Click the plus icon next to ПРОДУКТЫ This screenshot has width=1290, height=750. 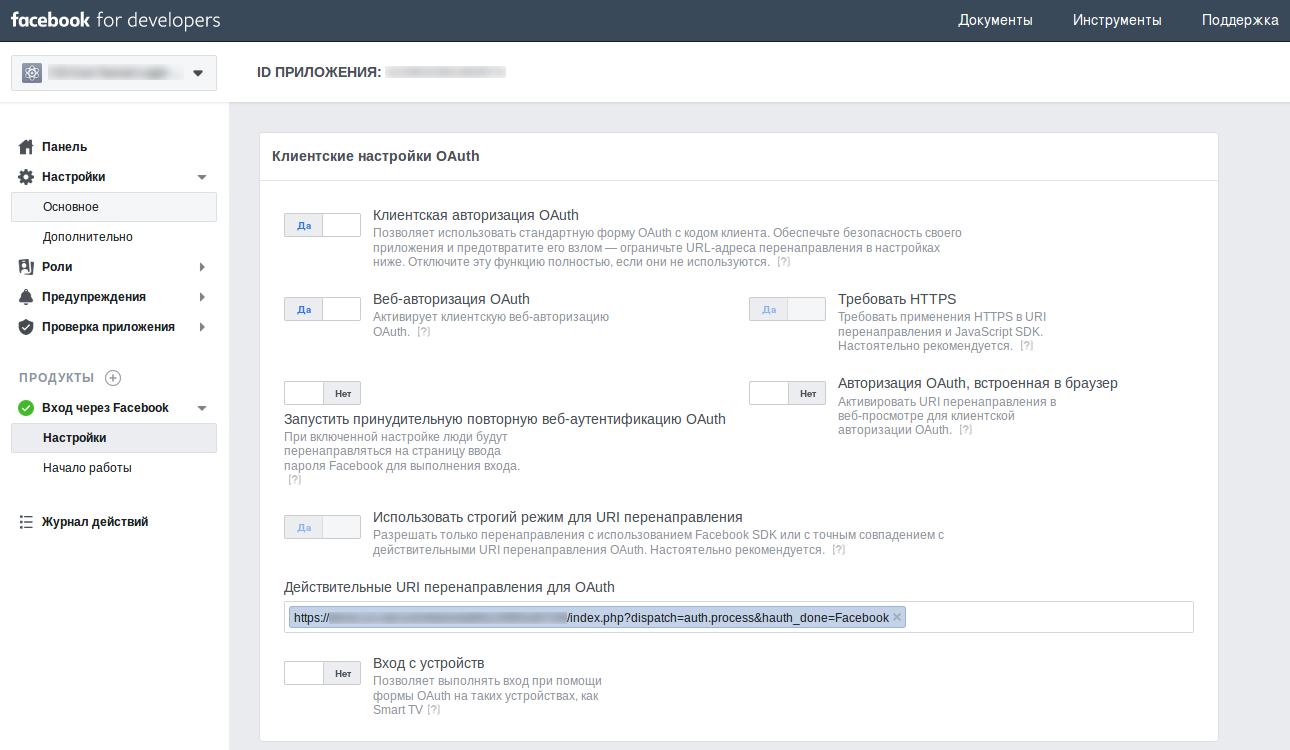tap(113, 378)
